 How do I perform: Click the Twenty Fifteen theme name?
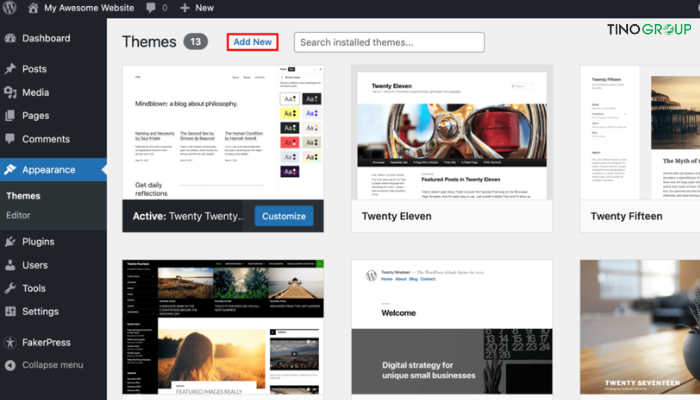pyautogui.click(x=626, y=216)
